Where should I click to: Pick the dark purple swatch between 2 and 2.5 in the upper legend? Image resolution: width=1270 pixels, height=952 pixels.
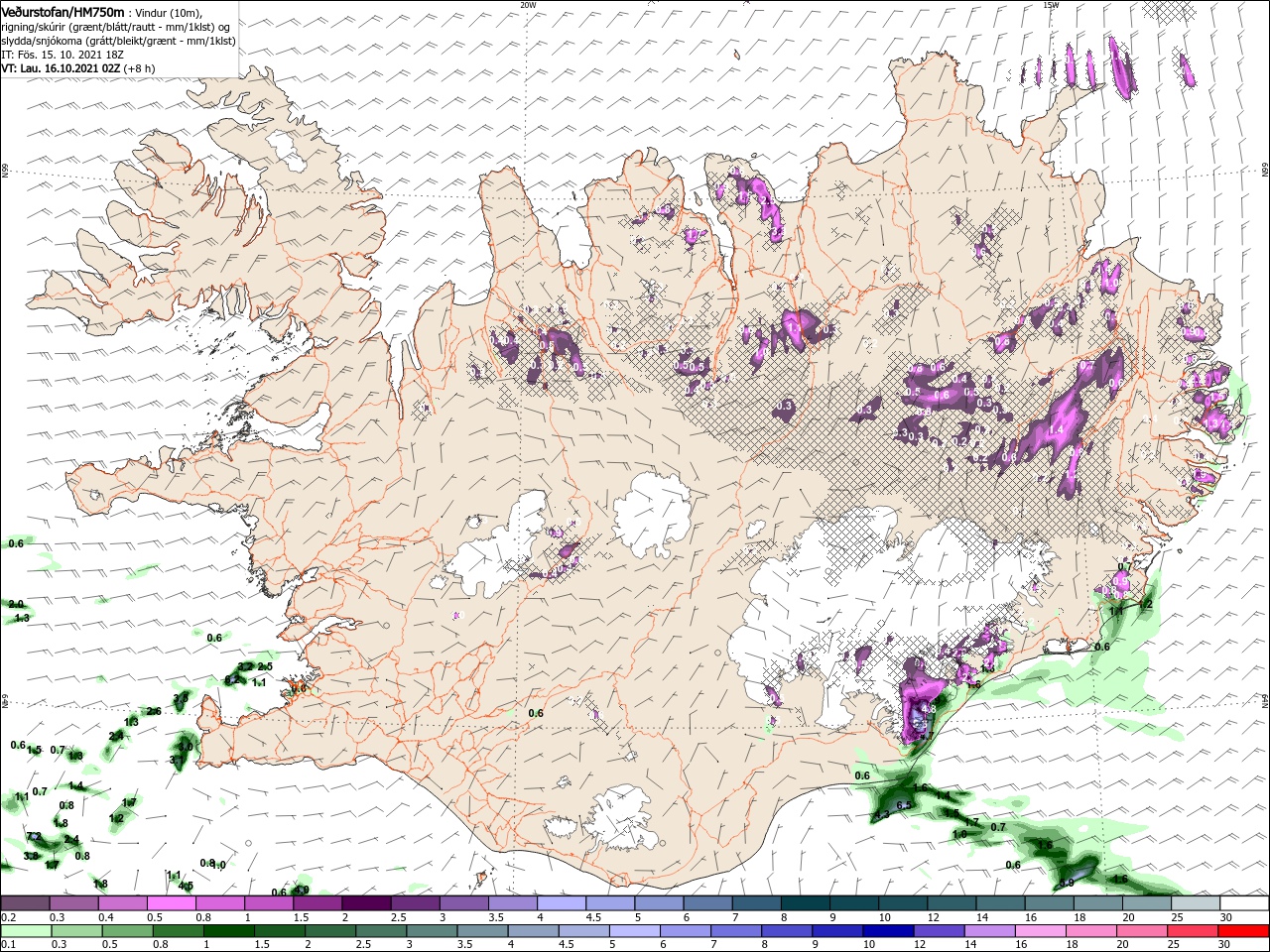point(366,903)
